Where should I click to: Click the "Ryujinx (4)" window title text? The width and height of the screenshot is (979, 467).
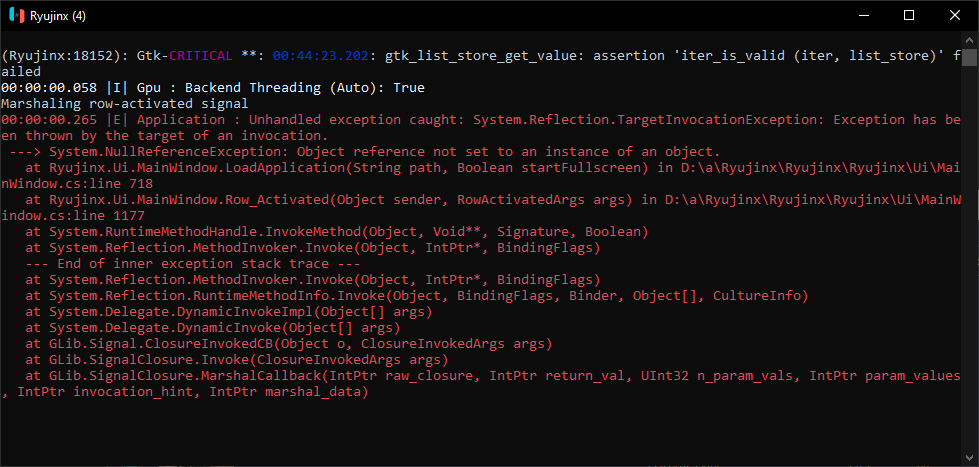(x=58, y=15)
